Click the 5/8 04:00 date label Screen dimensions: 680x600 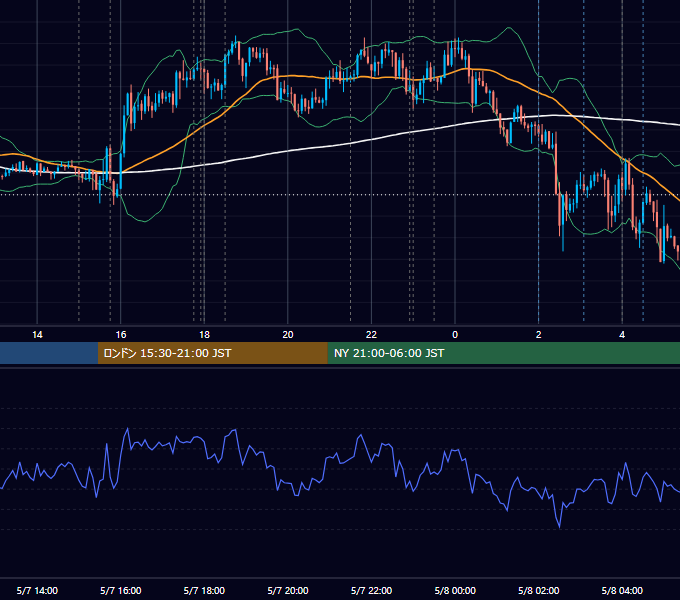coord(622,590)
